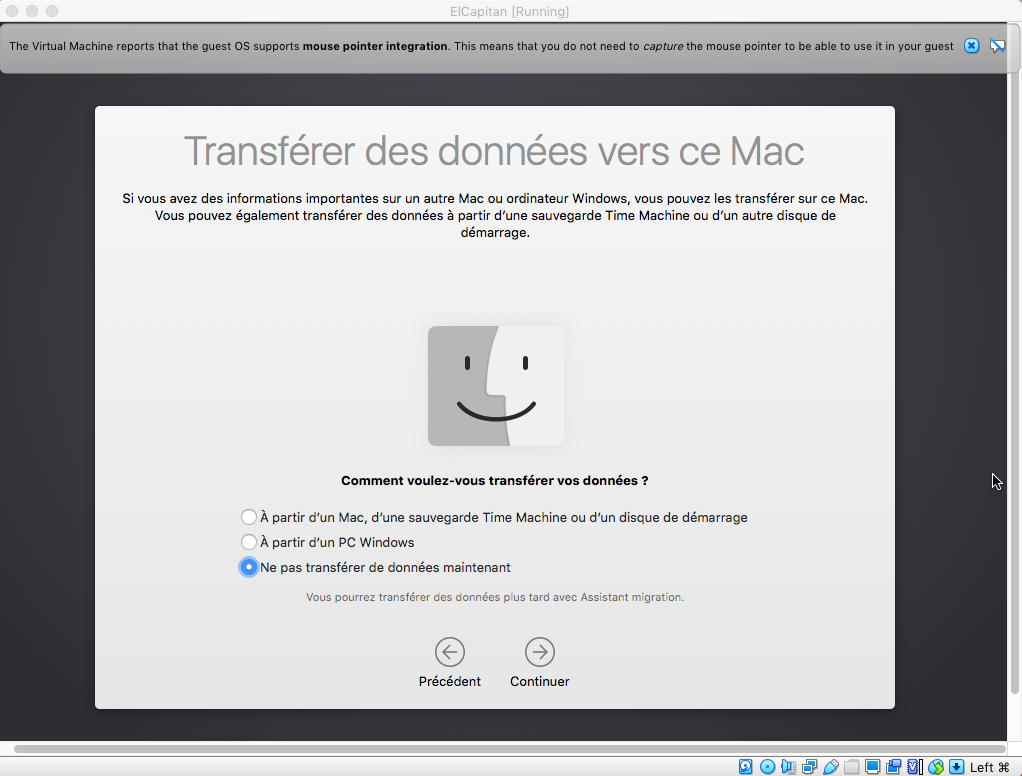Click the USB devices status icon

[x=830, y=767]
